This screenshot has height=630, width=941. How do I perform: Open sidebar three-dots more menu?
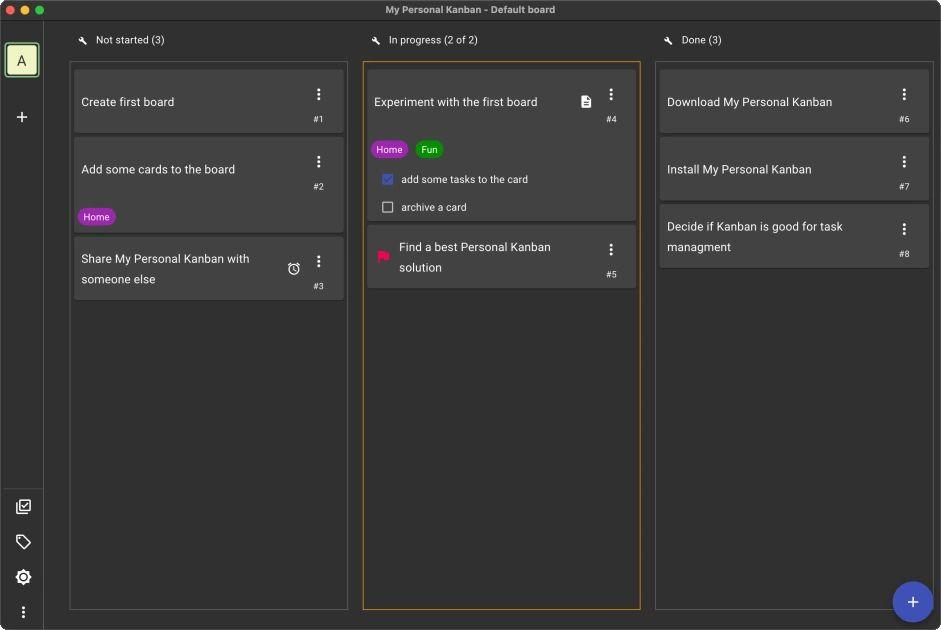point(23,612)
